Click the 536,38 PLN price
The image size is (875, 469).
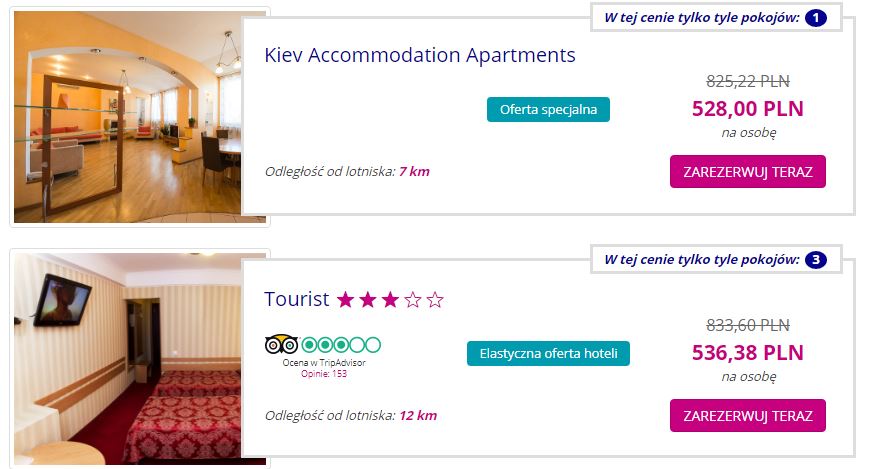[748, 352]
